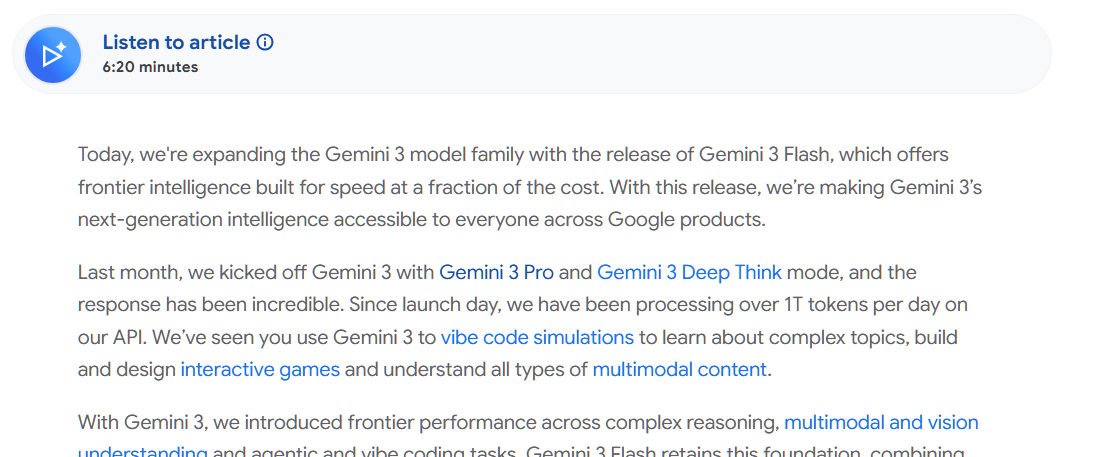Viewport: 1102px width, 457px height.
Task: Click the "Listen to article" heading text
Action: click(176, 42)
